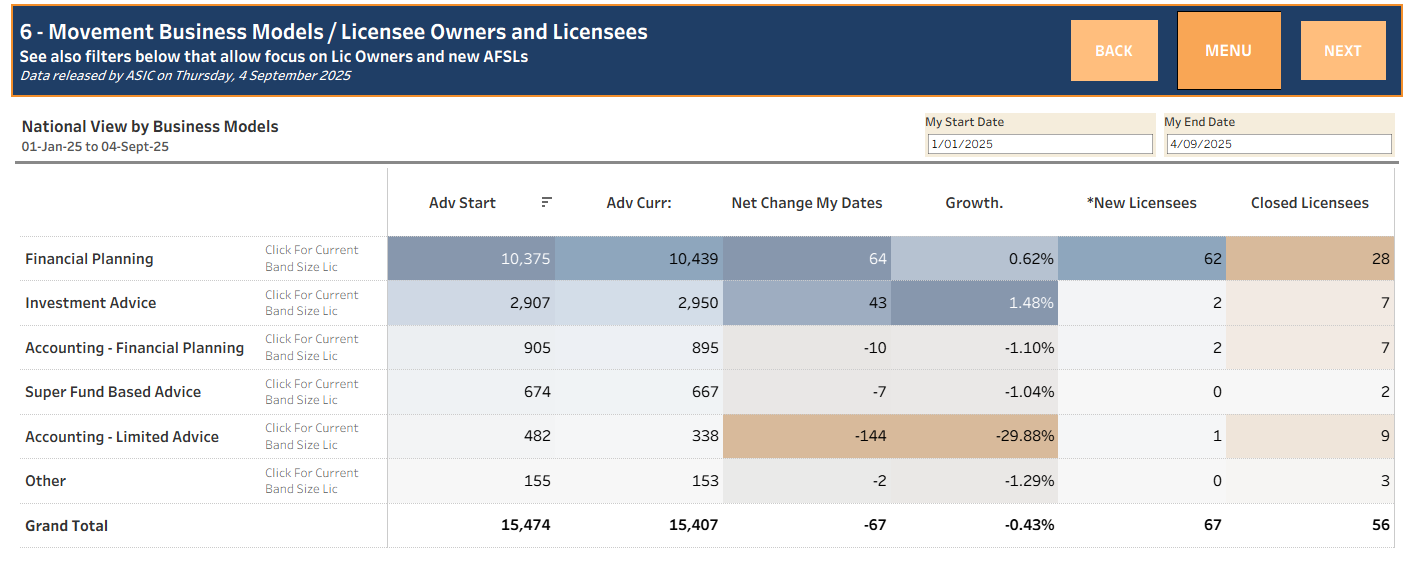Select the Financial Planning row label

[89, 258]
